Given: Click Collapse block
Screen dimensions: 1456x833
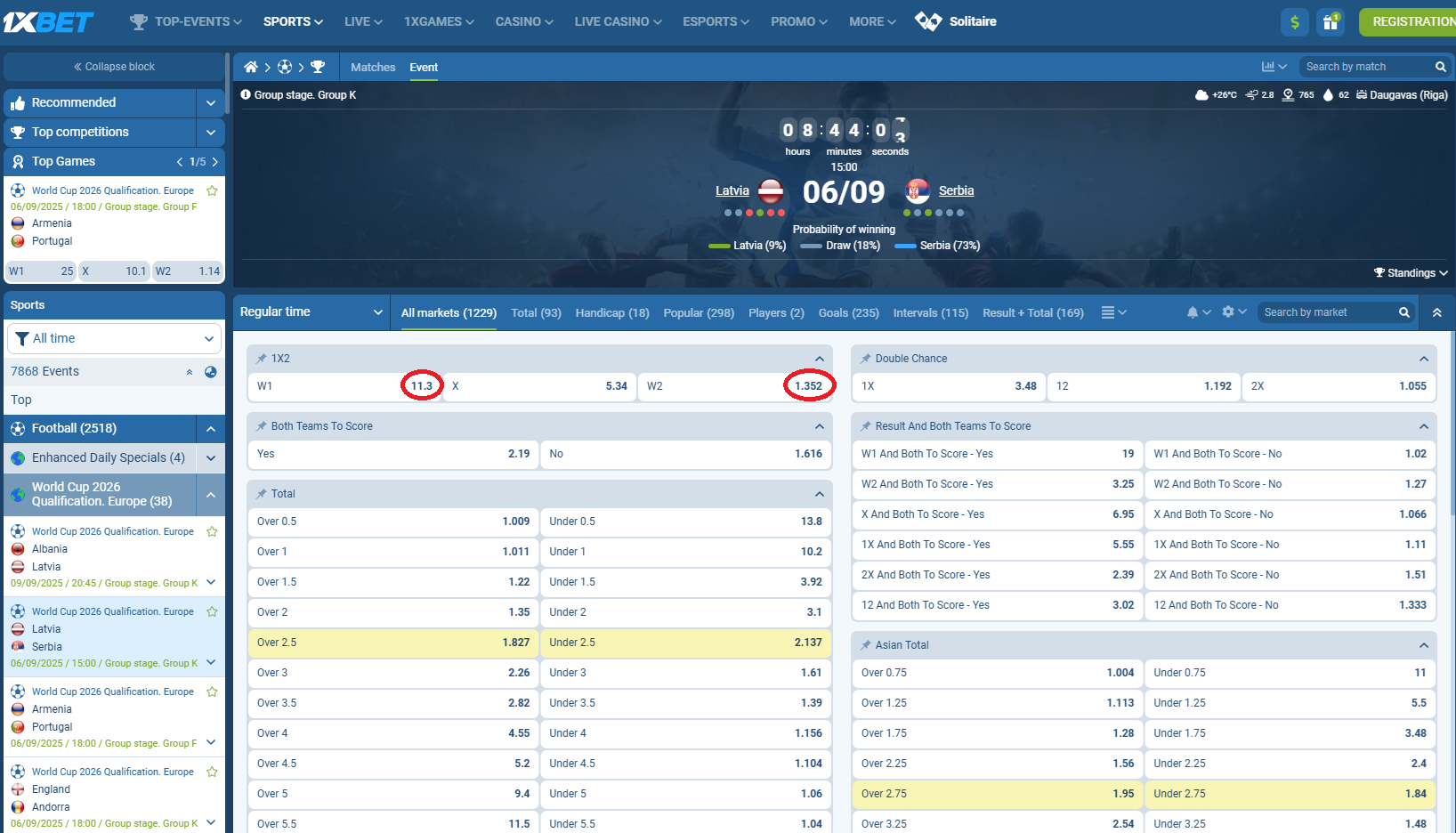Looking at the screenshot, I should (114, 67).
